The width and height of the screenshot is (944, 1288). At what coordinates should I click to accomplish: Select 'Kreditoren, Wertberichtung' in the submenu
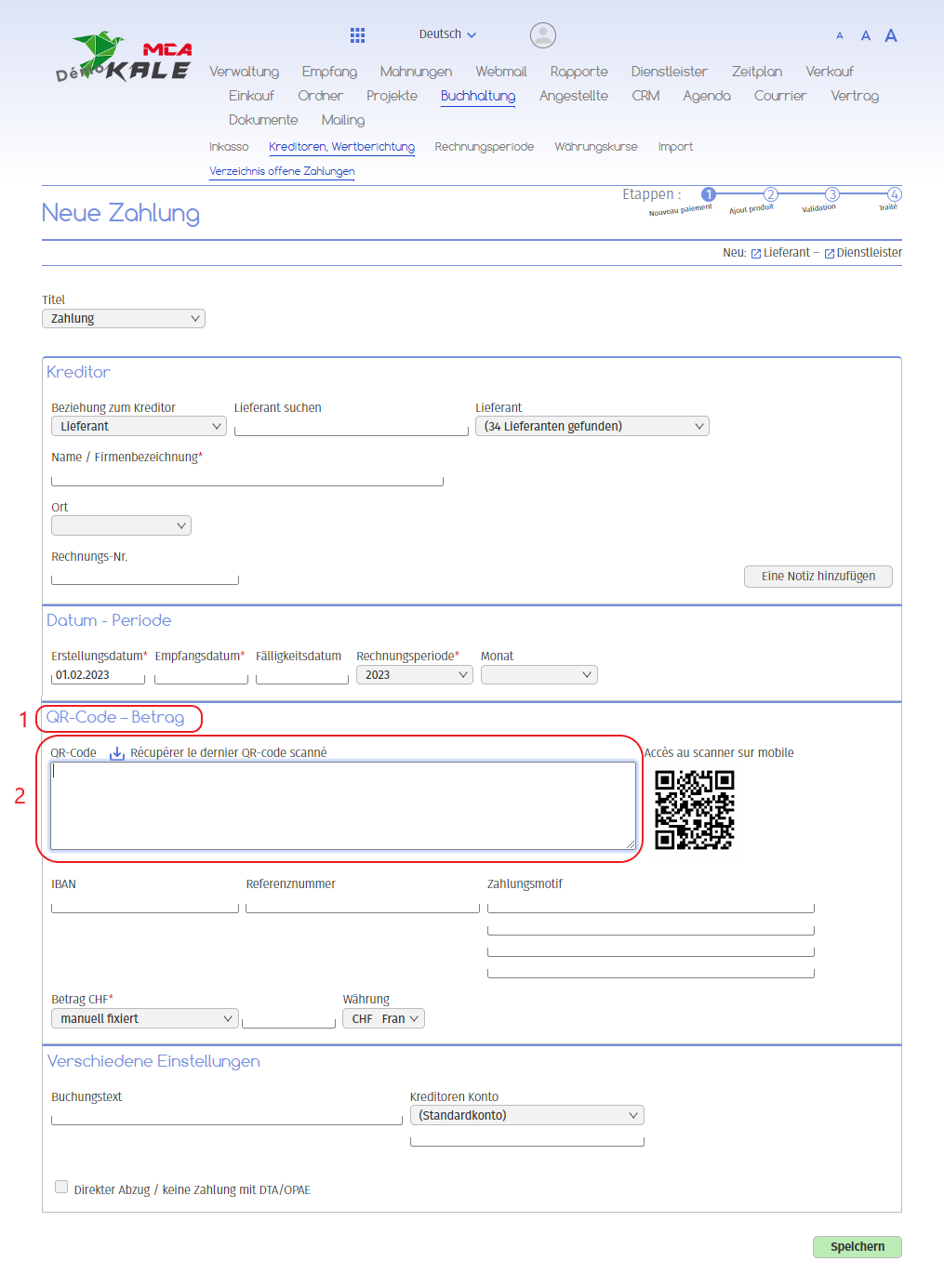coord(341,147)
